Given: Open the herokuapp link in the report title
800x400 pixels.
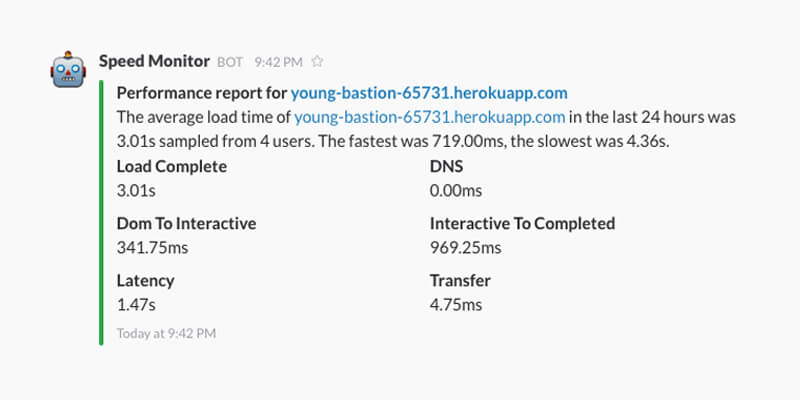Looking at the screenshot, I should point(429,93).
